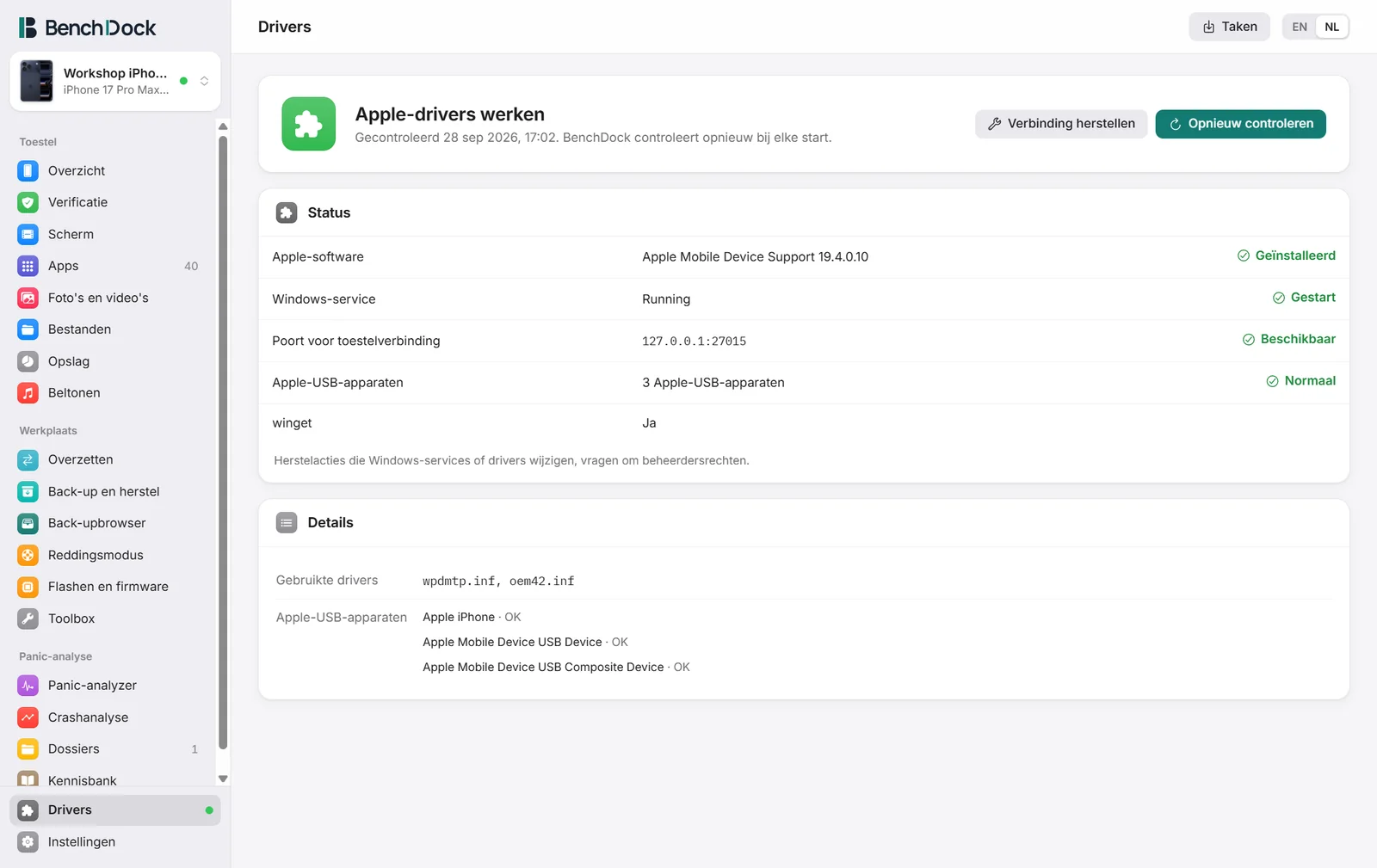Click the Details section list icon
Viewport: 1377px width, 868px height.
[x=287, y=522]
